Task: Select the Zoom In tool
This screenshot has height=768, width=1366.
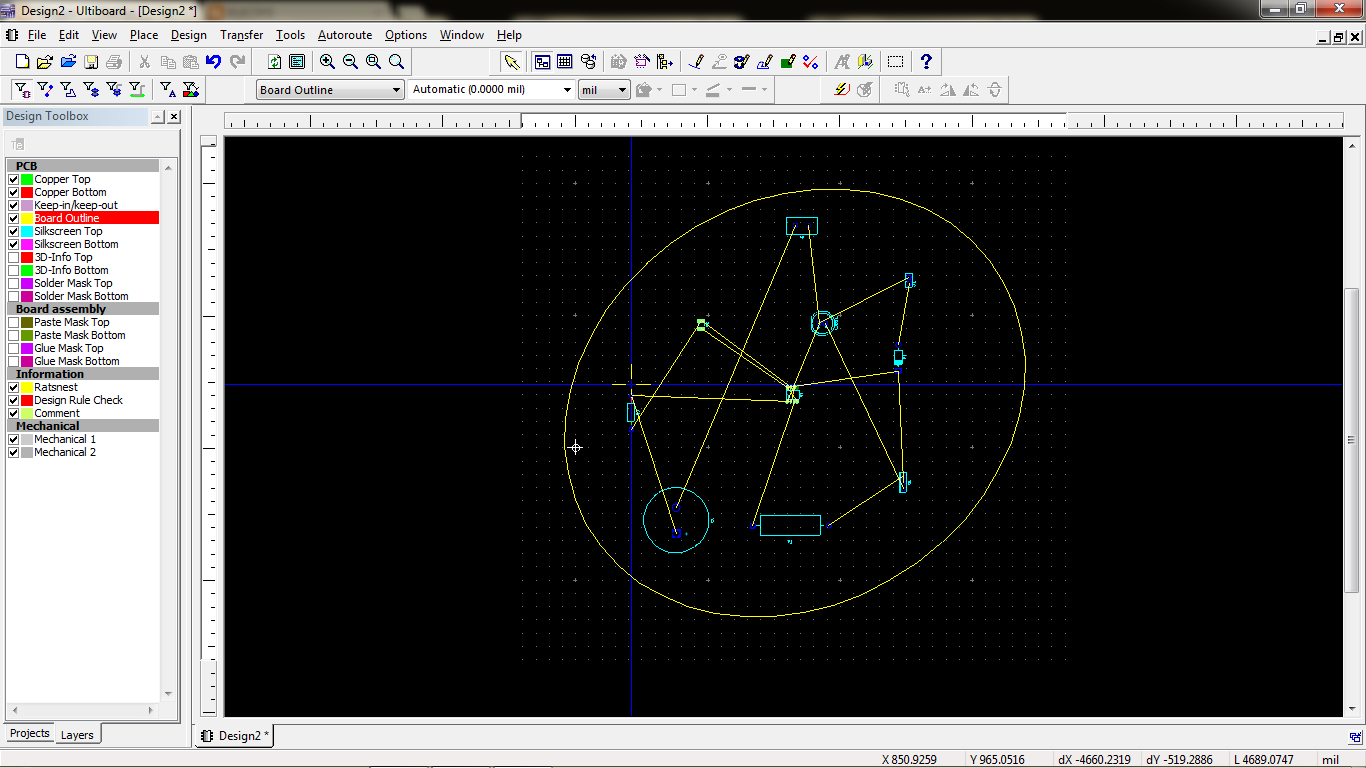Action: 326,61
